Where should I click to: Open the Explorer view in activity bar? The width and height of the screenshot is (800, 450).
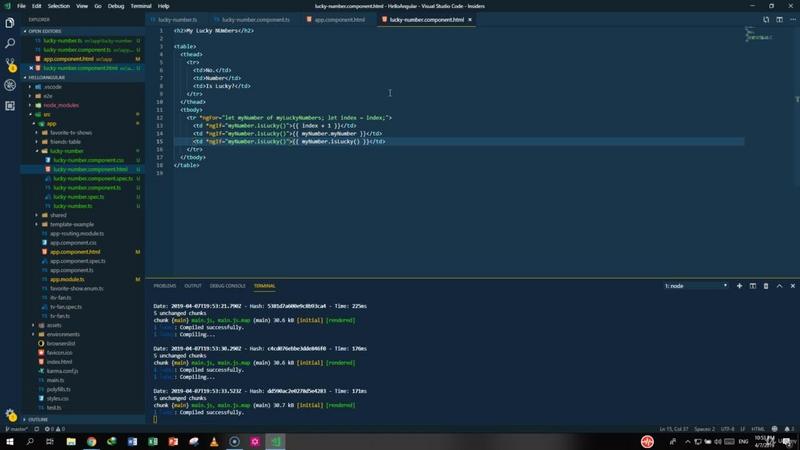tap(10, 23)
